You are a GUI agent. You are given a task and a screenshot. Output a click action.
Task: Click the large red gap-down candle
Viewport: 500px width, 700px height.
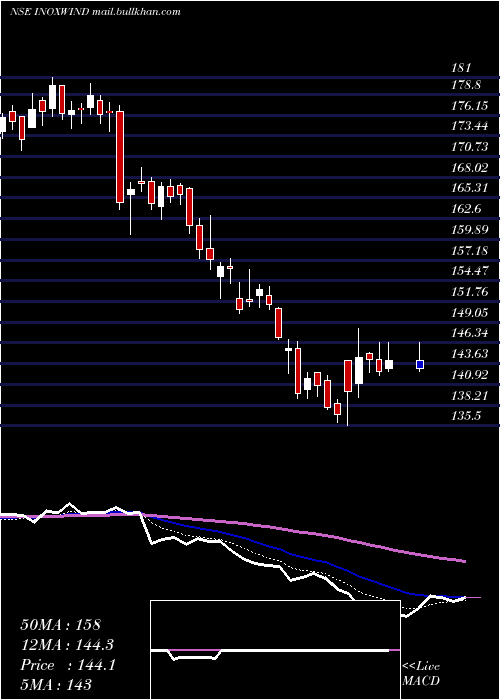pos(120,157)
